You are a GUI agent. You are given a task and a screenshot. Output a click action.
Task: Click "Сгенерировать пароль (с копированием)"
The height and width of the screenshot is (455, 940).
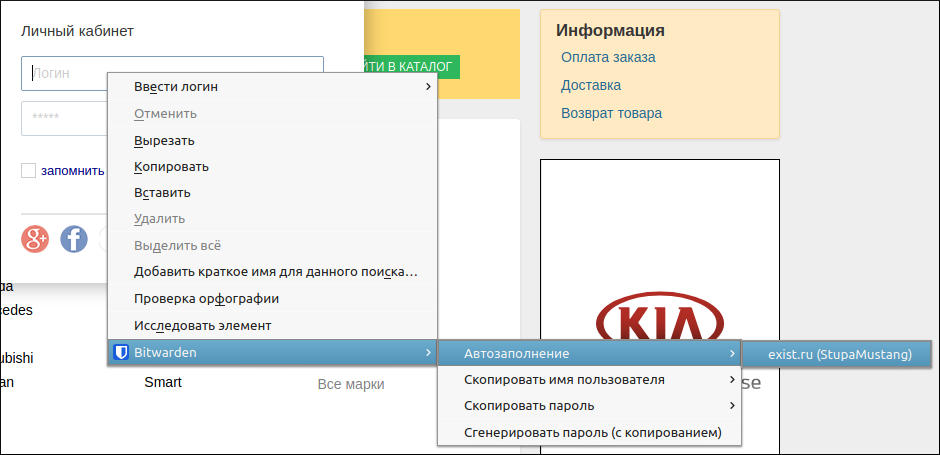tap(592, 433)
